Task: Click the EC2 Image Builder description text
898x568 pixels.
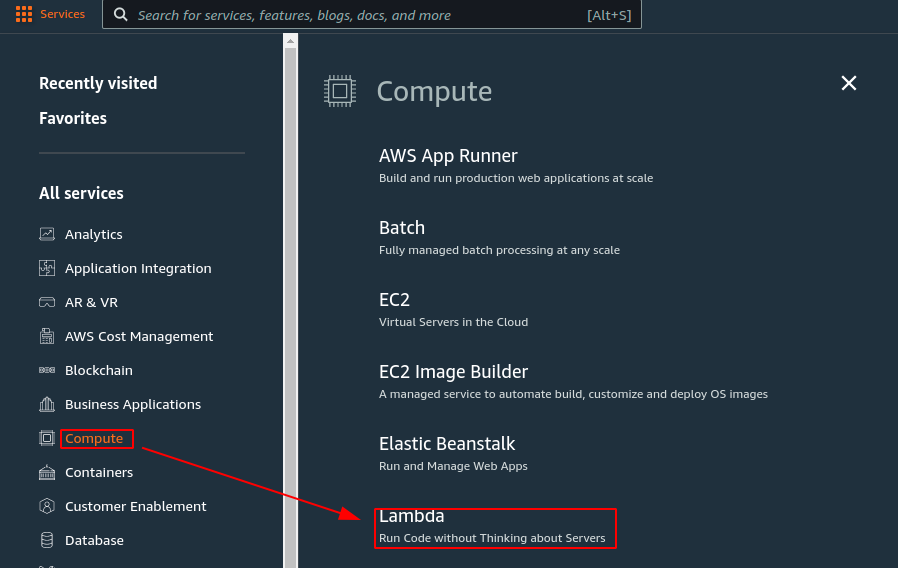Action: coord(573,394)
